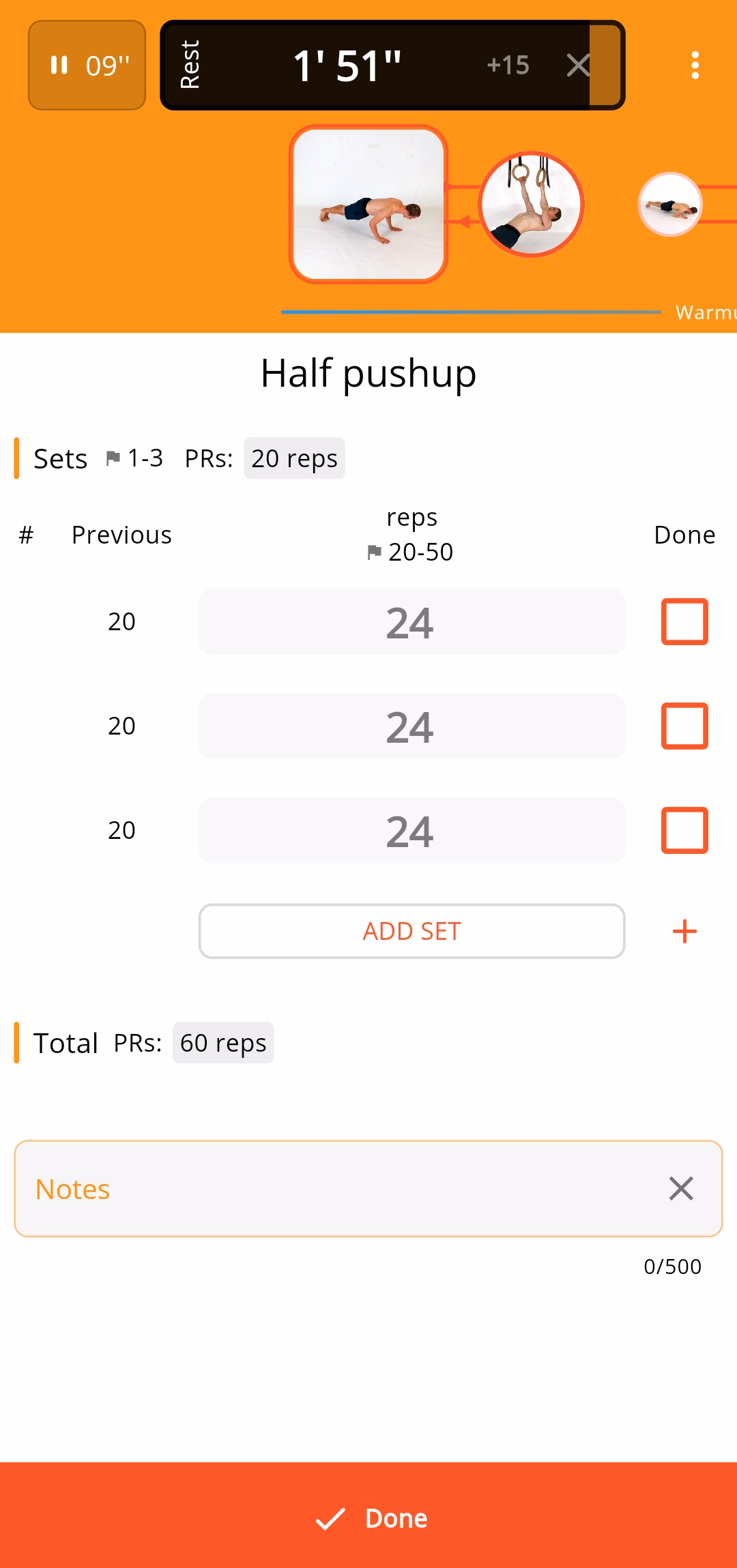
Task: Edit reps field of third set
Action: coord(411,830)
